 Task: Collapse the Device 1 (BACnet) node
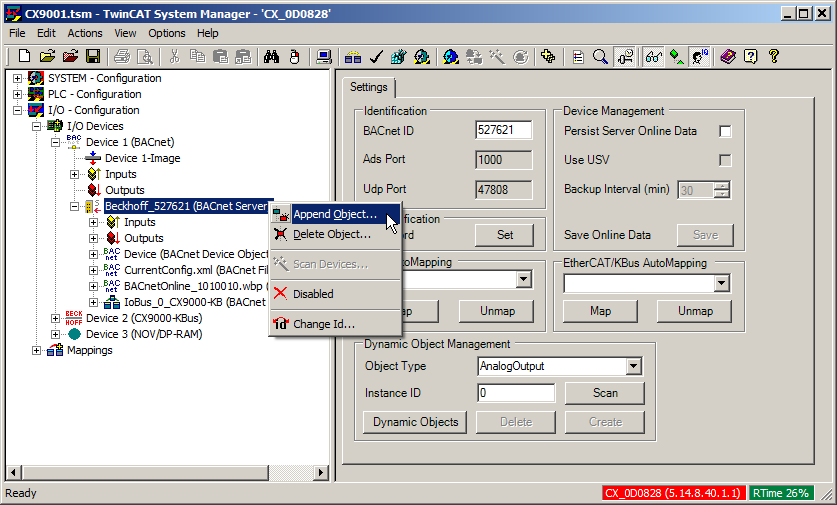(x=56, y=143)
